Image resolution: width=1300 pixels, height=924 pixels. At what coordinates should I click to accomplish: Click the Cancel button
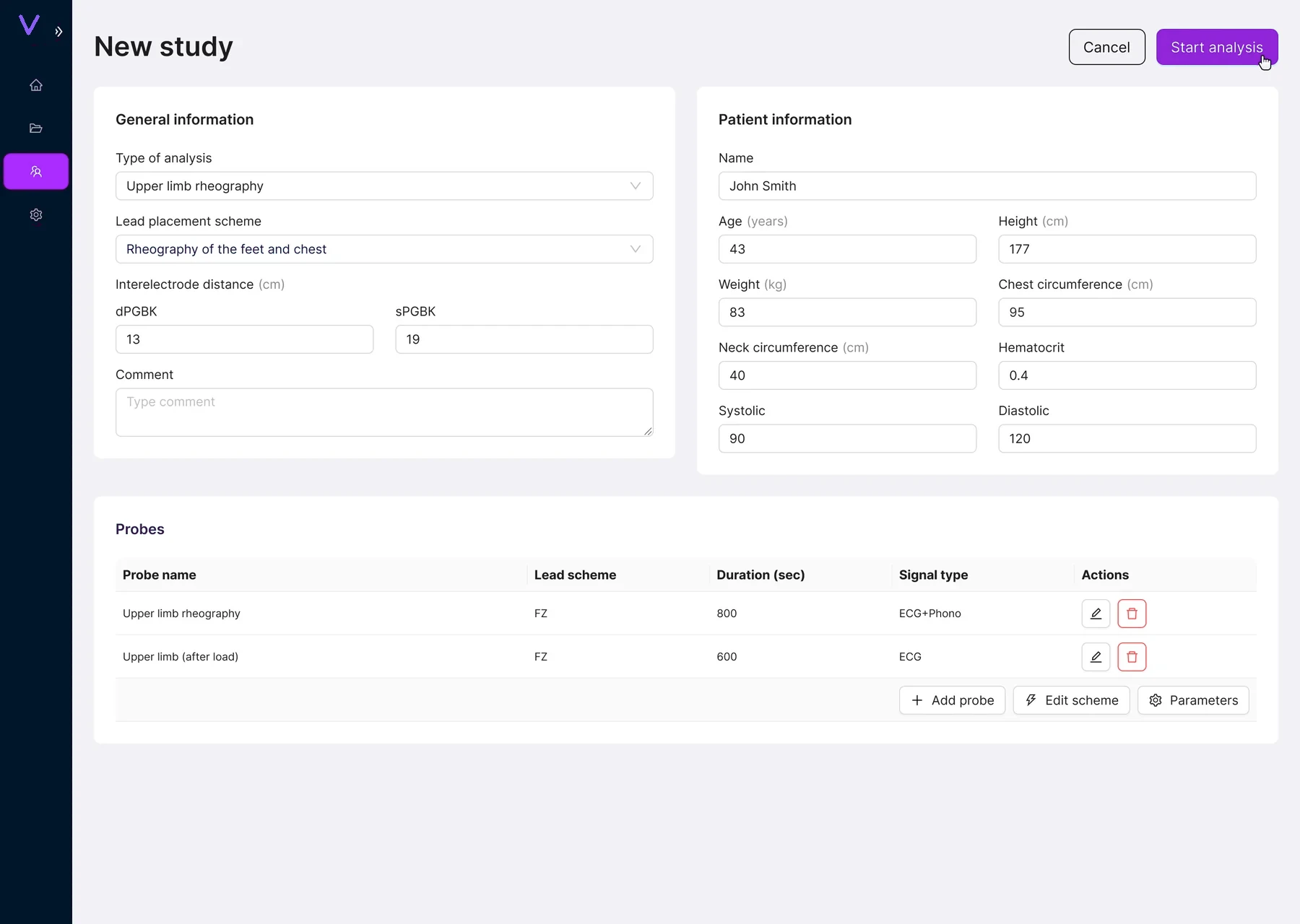pos(1106,47)
